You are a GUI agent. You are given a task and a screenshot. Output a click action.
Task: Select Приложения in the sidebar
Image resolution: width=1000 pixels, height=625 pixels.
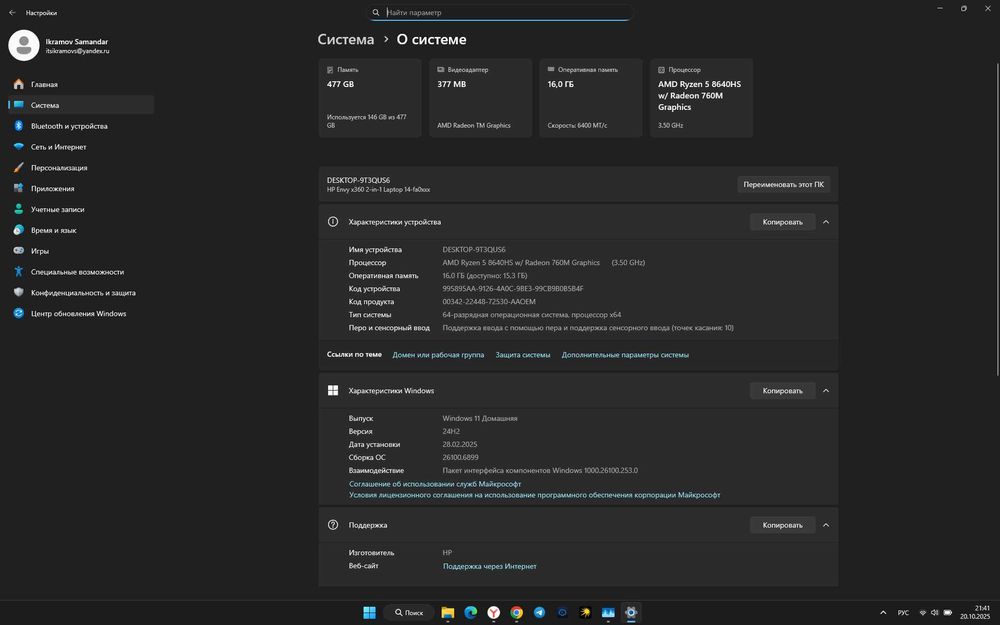click(52, 189)
